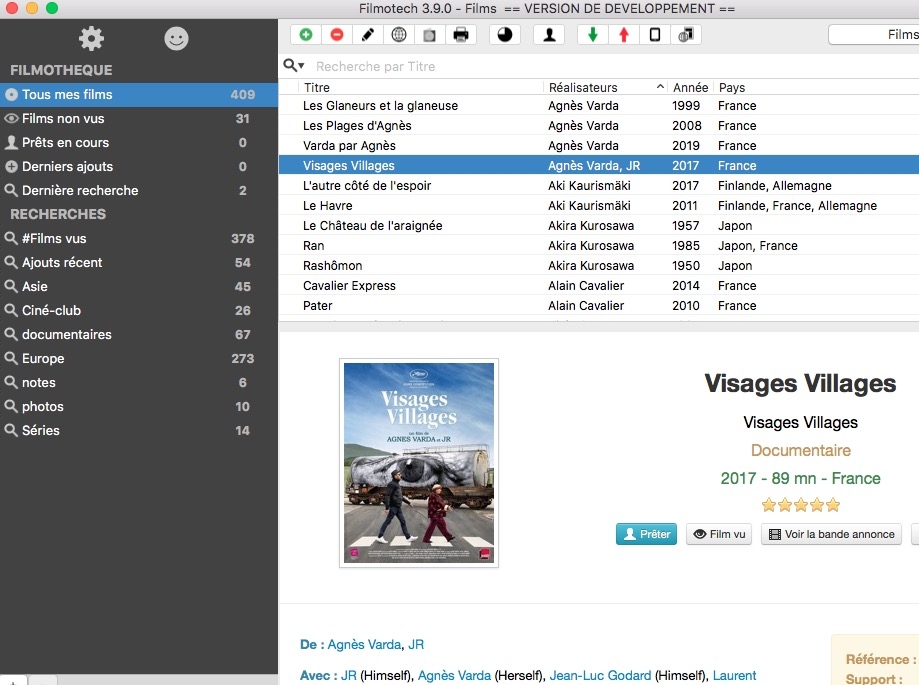
Task: Open the 'documentaires' saved search
Action: [66, 334]
